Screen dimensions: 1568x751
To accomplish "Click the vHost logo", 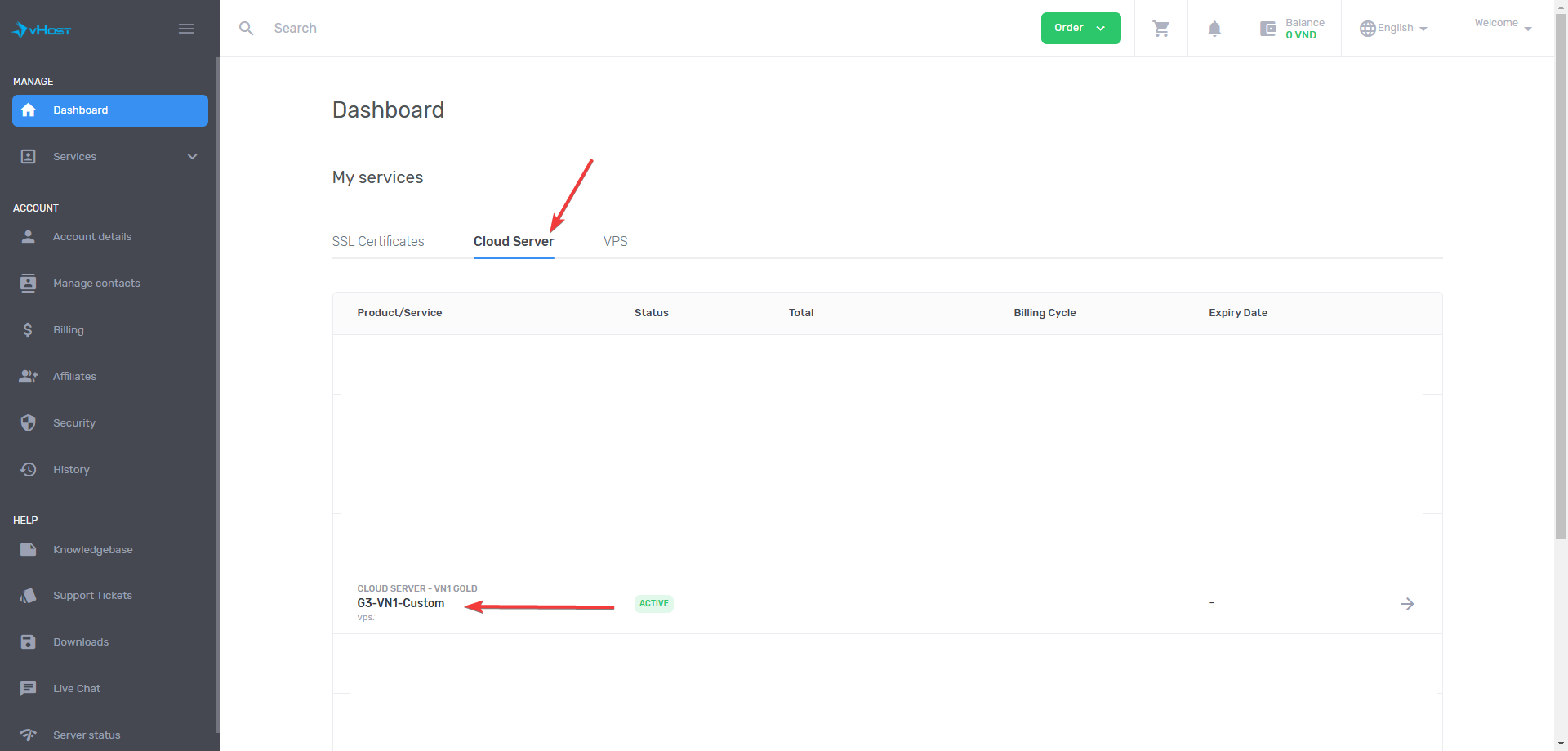I will (41, 29).
